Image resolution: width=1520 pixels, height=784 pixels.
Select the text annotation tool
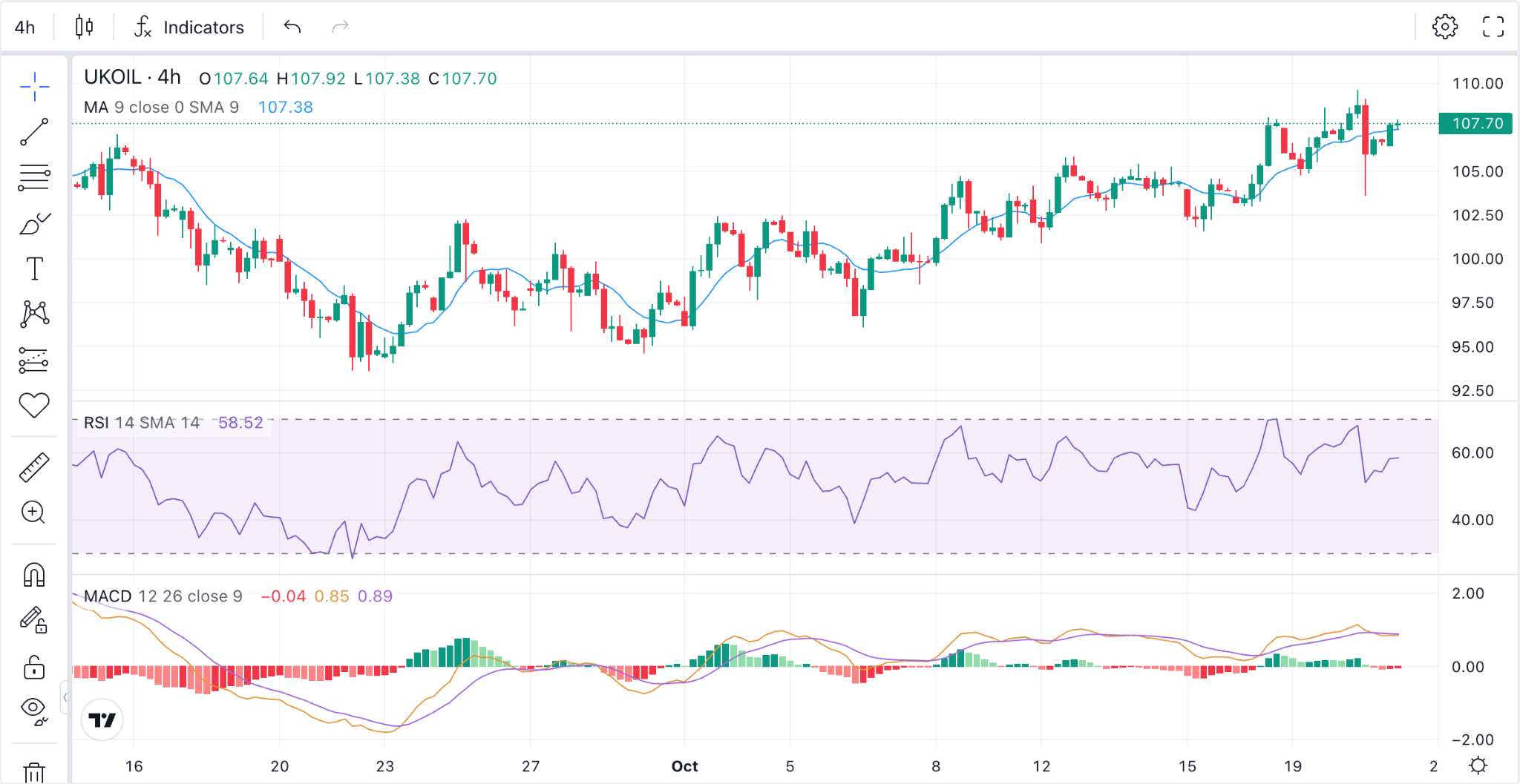point(34,269)
